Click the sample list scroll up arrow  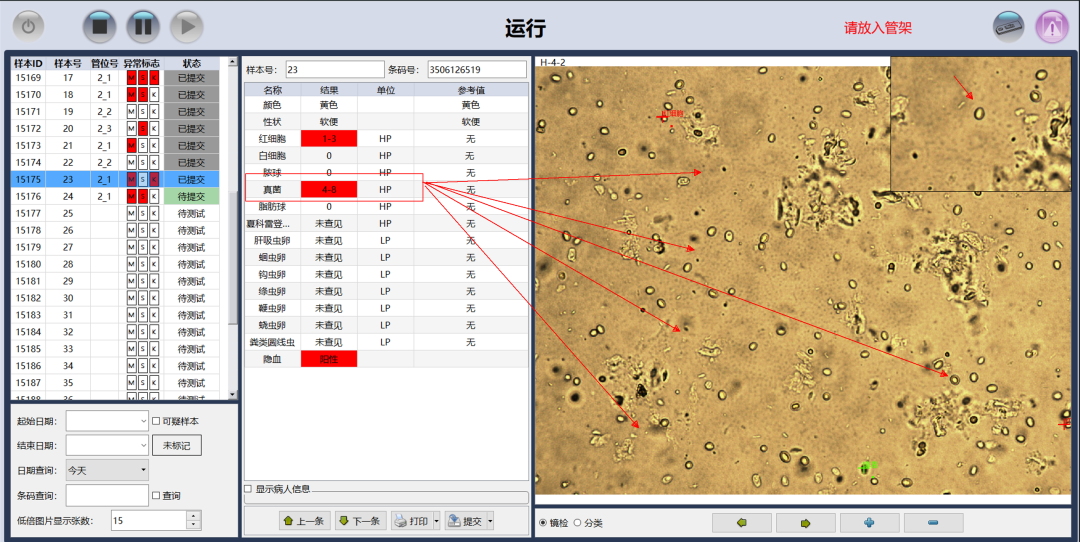(232, 63)
